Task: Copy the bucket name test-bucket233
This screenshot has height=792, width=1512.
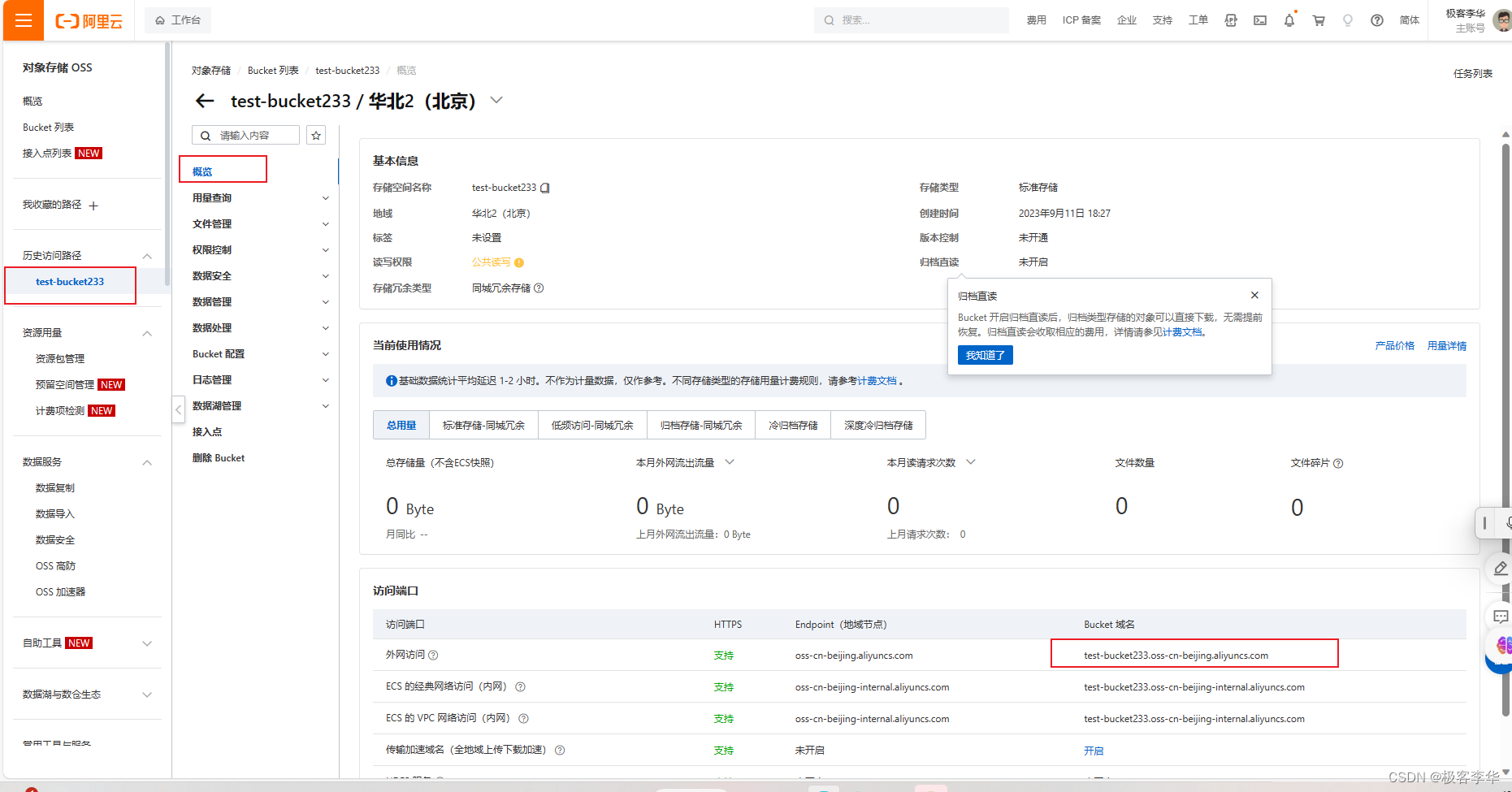Action: pos(545,188)
